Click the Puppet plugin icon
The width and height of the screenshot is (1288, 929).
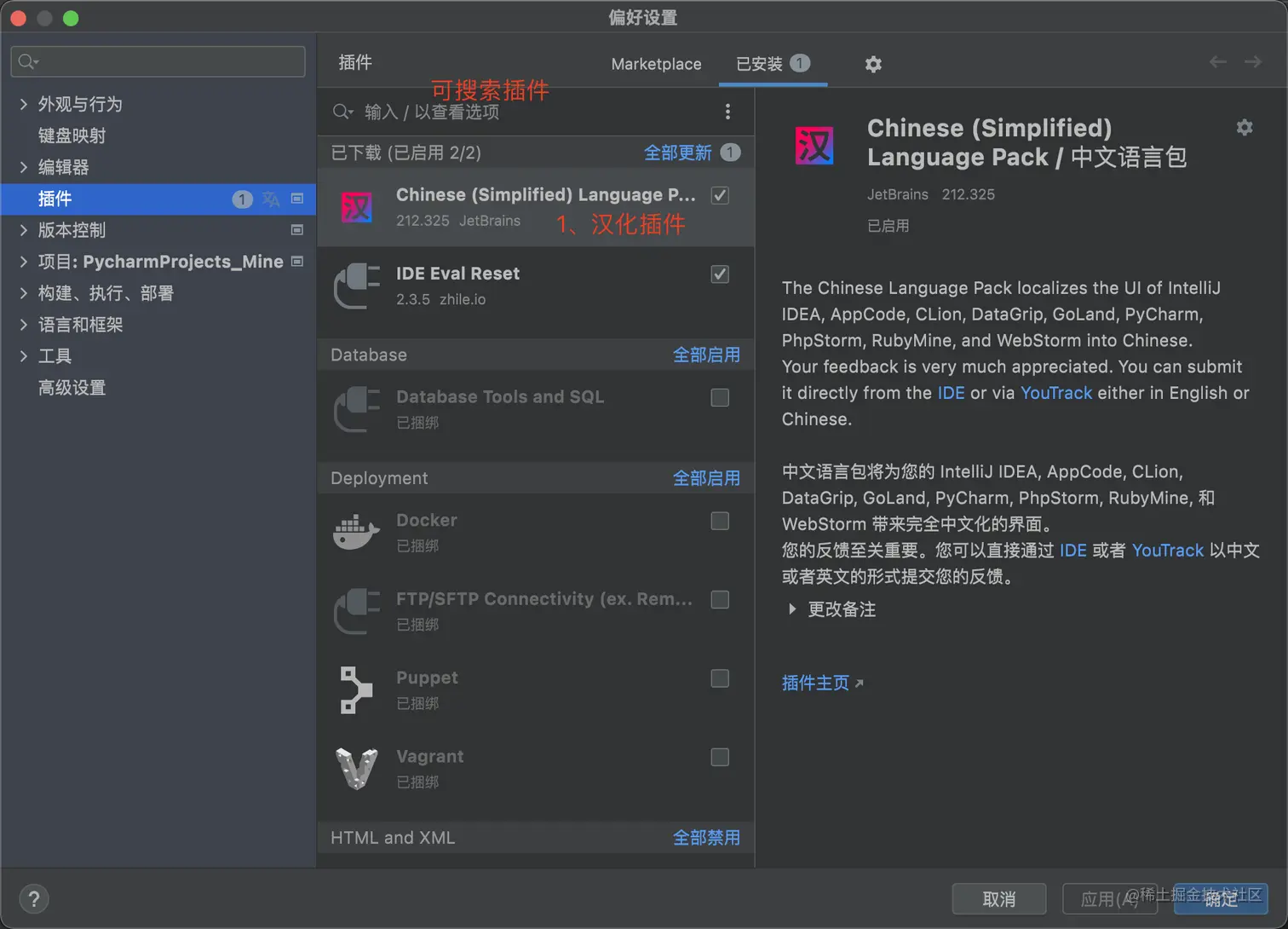click(x=356, y=690)
